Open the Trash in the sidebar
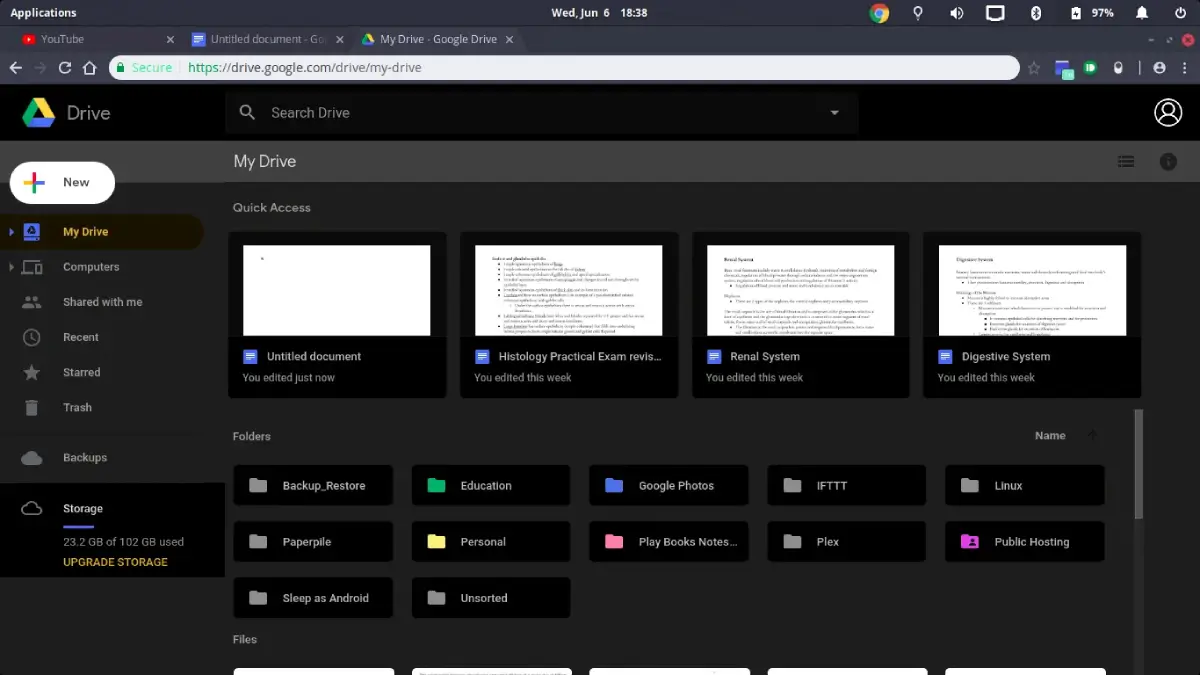Screen dimensions: 1200x675 (77, 407)
